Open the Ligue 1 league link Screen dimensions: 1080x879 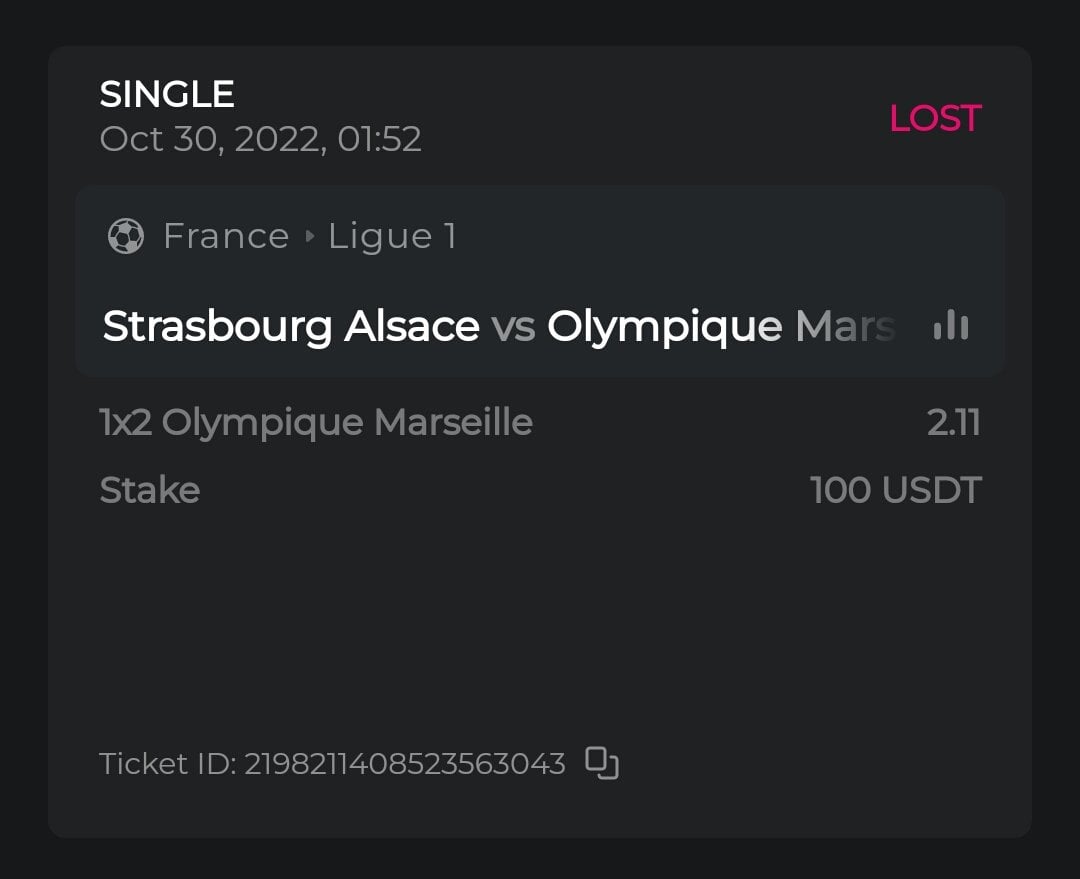(x=392, y=236)
